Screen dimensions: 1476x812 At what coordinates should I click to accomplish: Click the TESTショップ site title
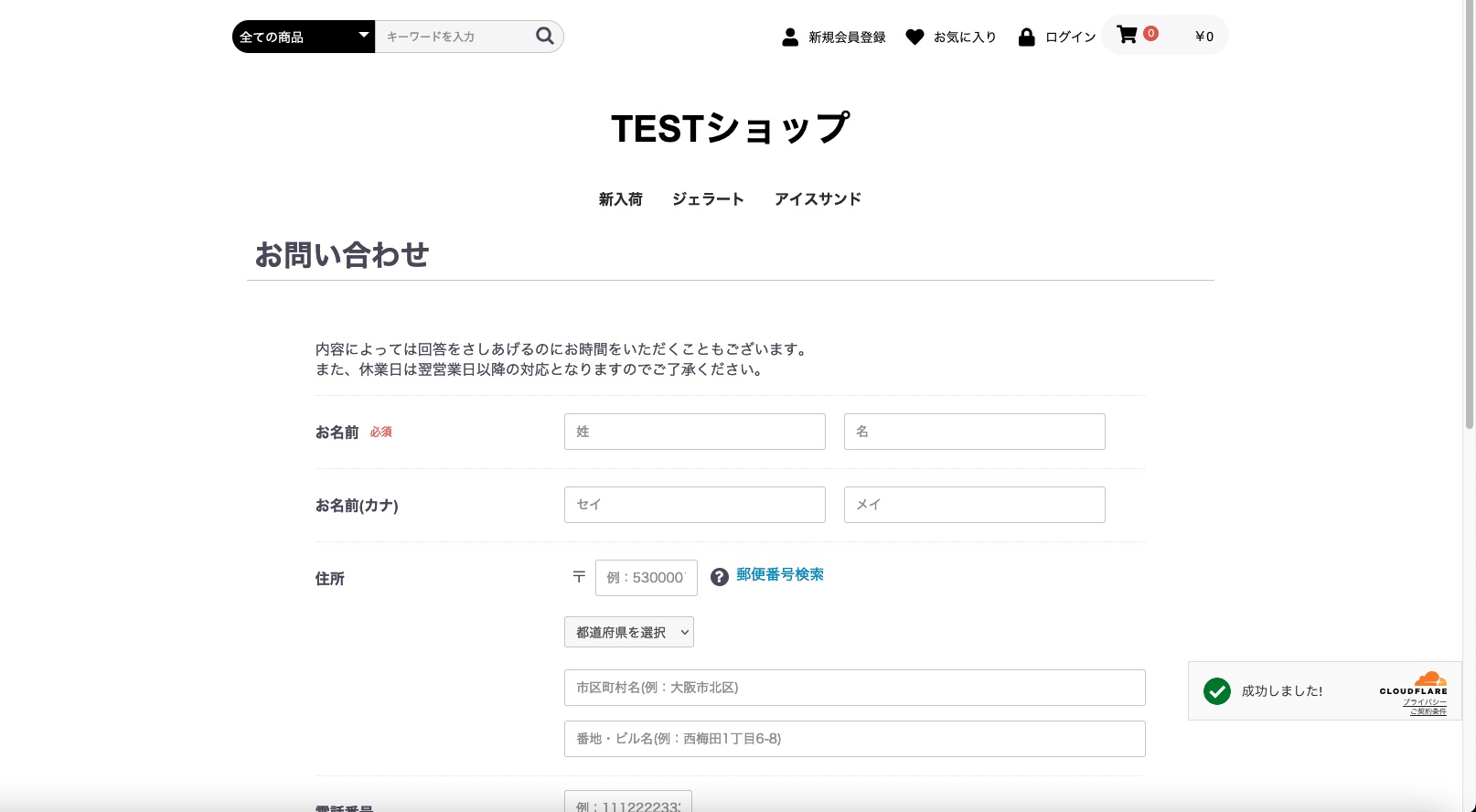pos(731,128)
